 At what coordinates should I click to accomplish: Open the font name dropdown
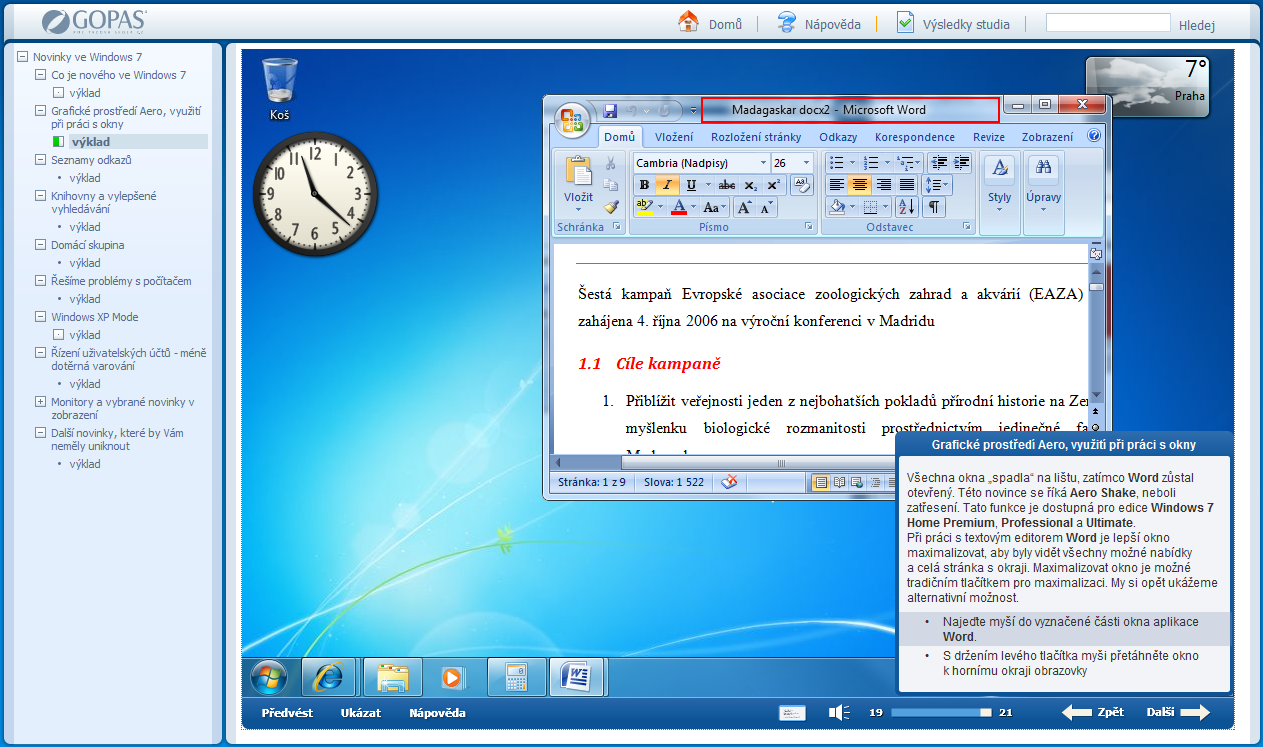click(x=763, y=162)
